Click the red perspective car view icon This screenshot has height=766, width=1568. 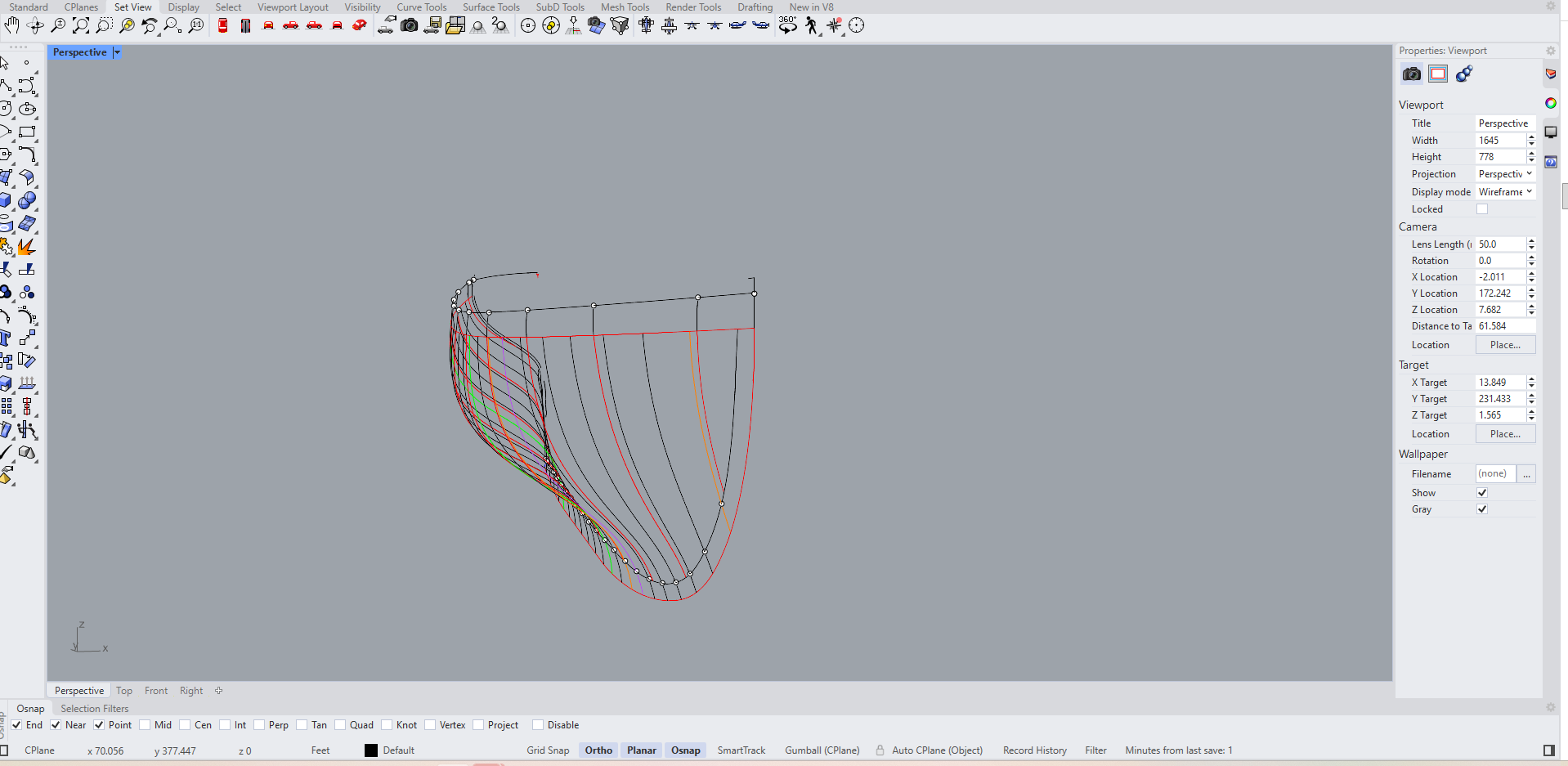click(x=359, y=25)
